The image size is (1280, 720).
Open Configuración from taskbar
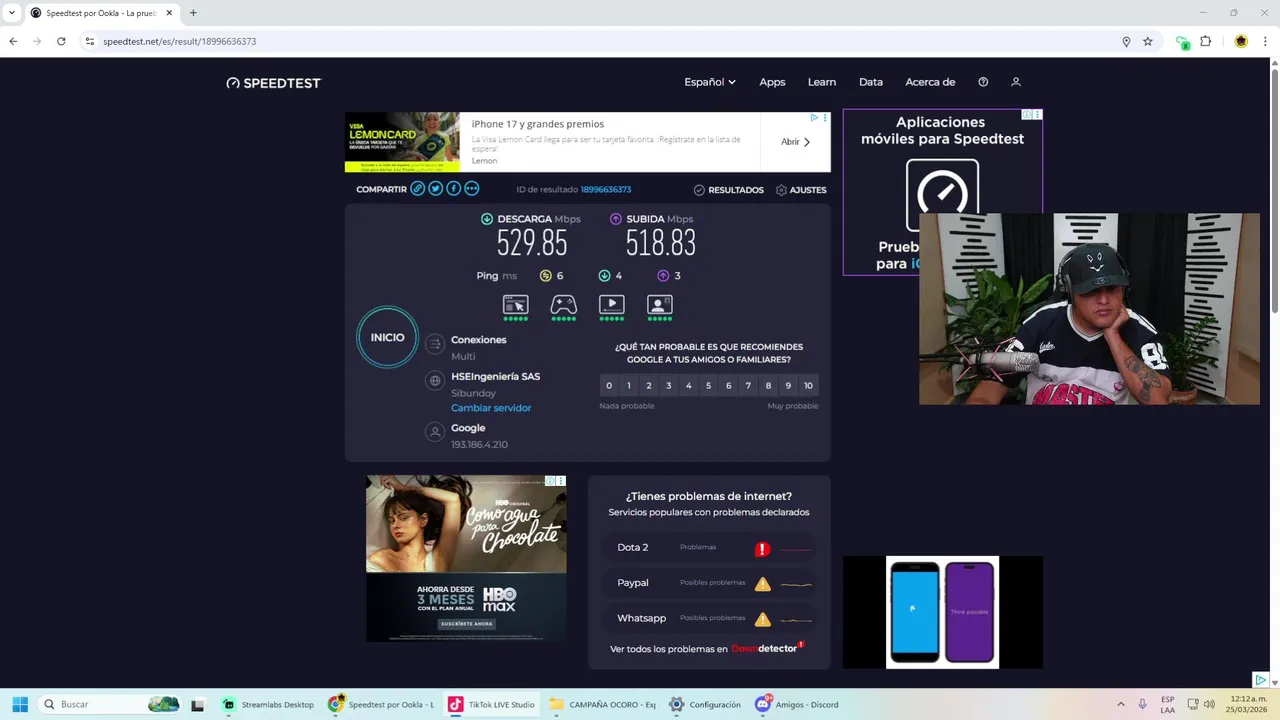click(706, 704)
